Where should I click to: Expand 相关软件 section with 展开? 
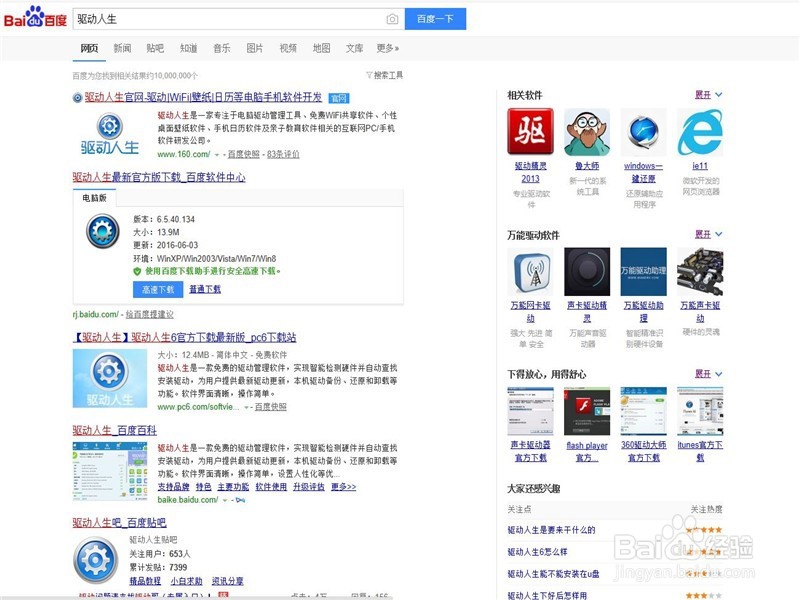pos(709,94)
